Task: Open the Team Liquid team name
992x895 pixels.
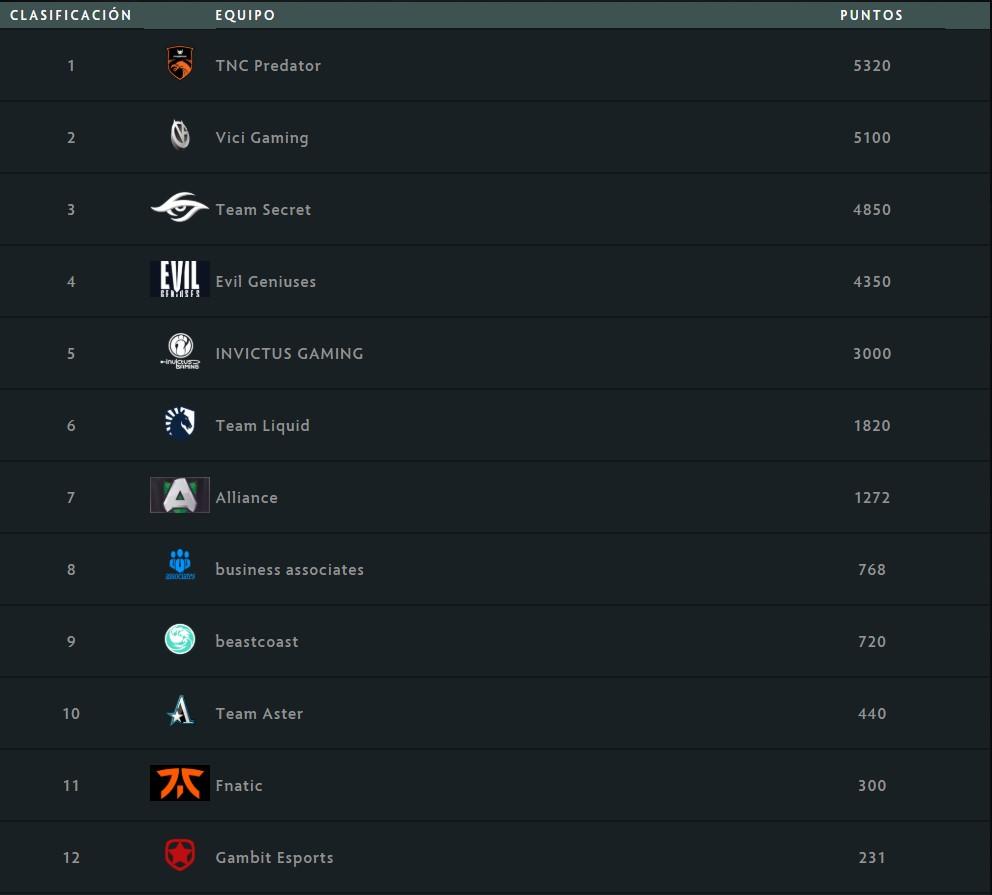Action: (x=263, y=426)
